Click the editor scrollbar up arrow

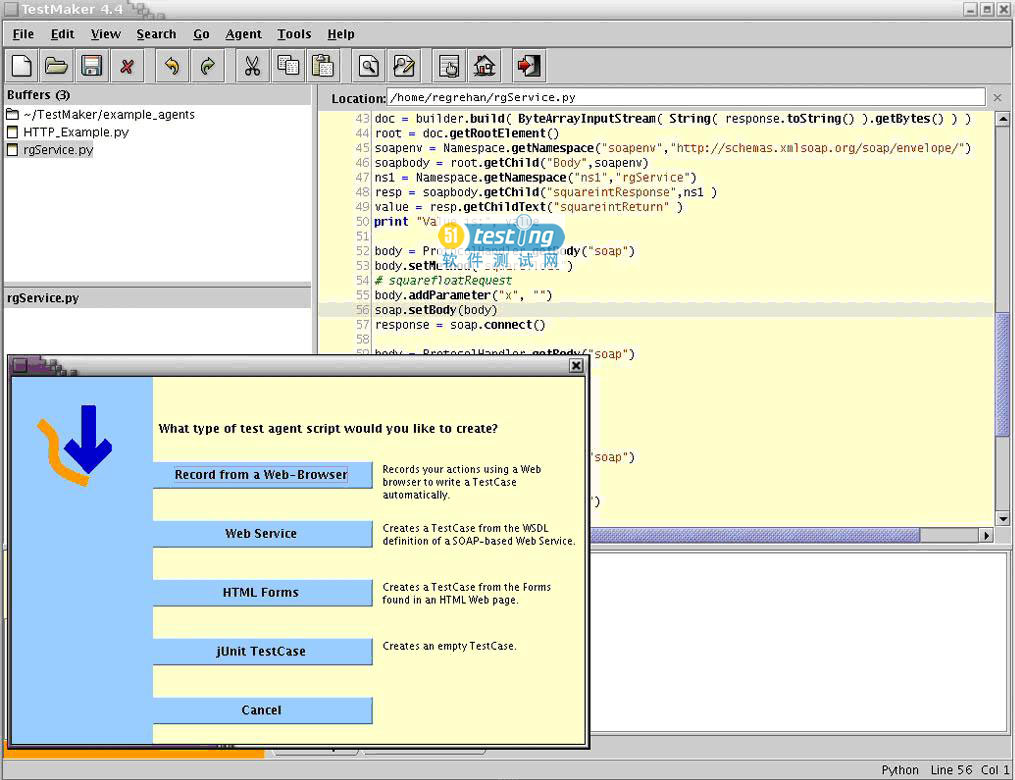coord(1003,119)
